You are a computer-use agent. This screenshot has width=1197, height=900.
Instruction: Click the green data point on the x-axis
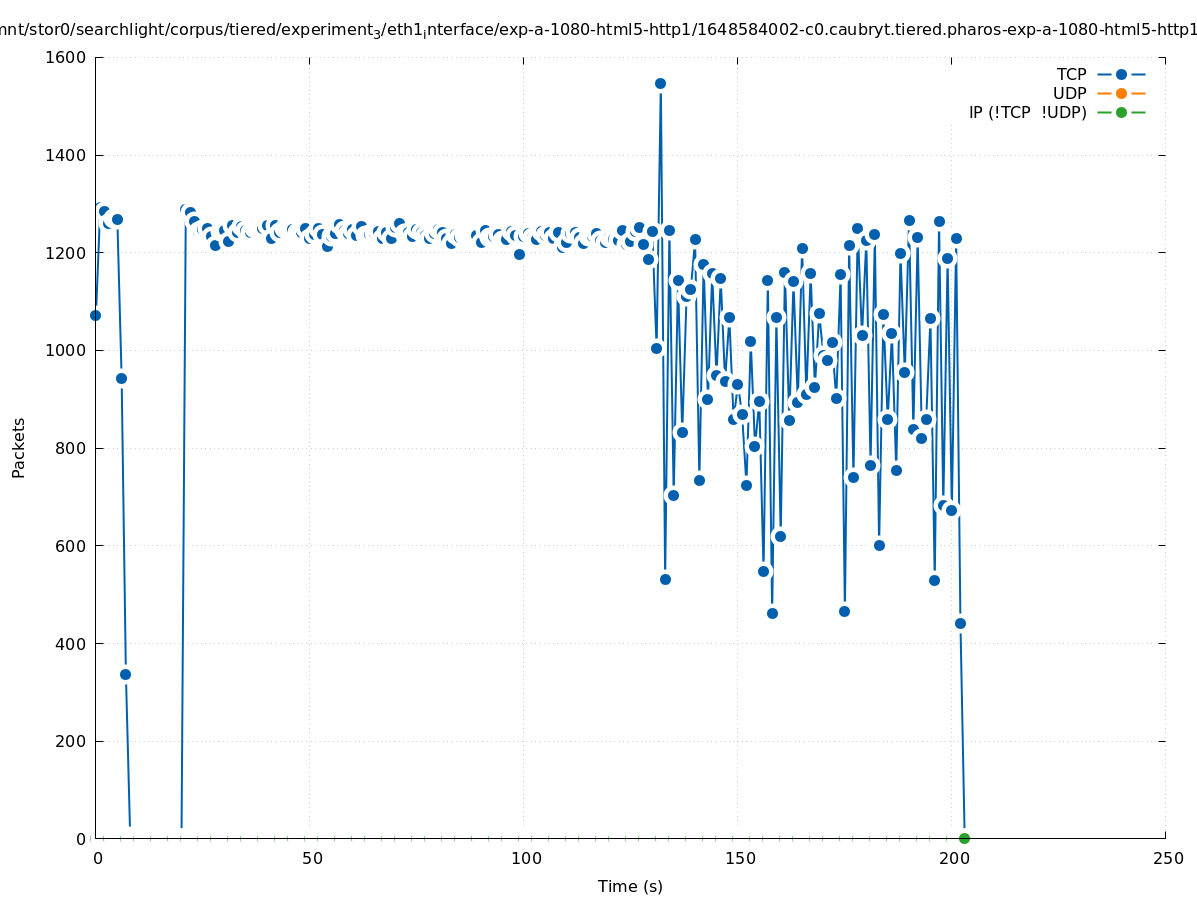tap(964, 838)
